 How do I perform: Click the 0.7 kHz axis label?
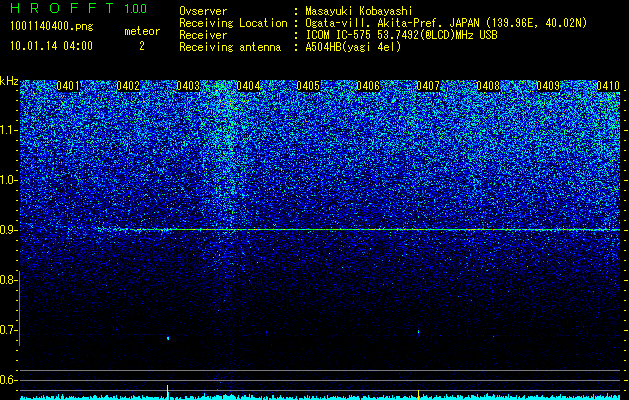[8, 330]
